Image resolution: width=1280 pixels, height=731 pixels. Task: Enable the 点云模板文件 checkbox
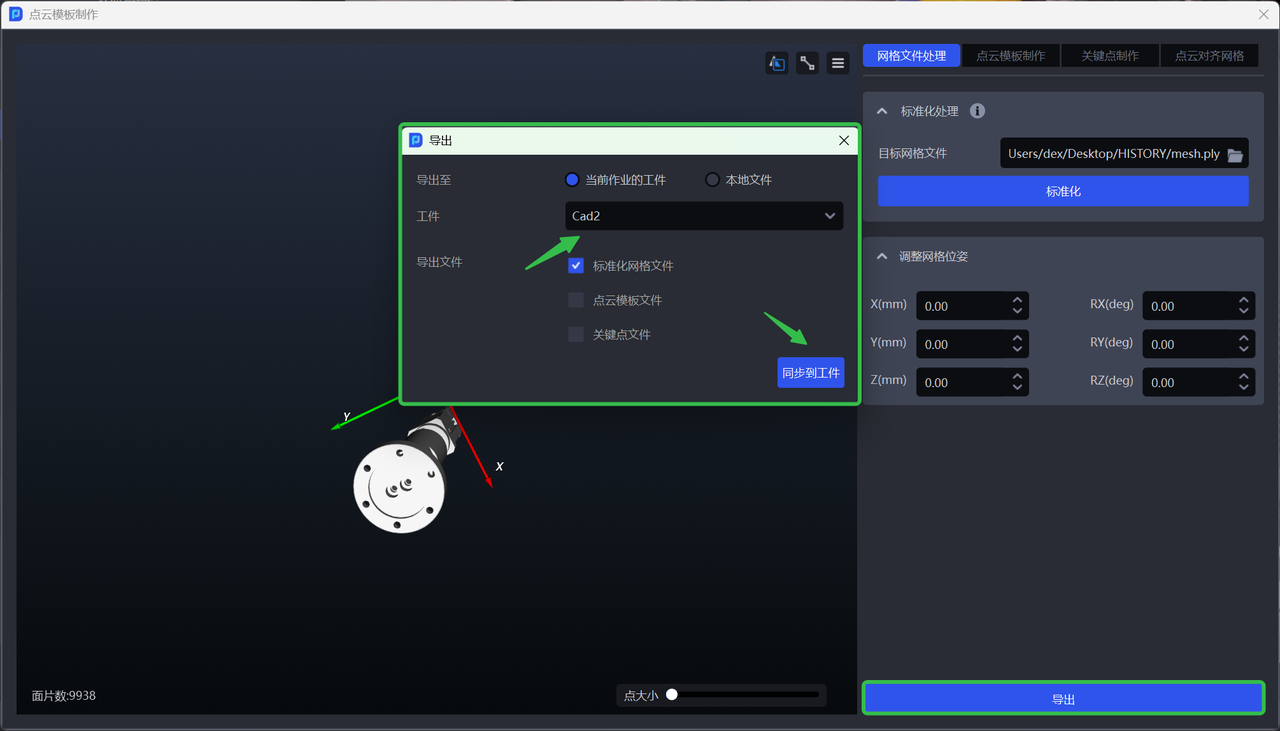(576, 300)
